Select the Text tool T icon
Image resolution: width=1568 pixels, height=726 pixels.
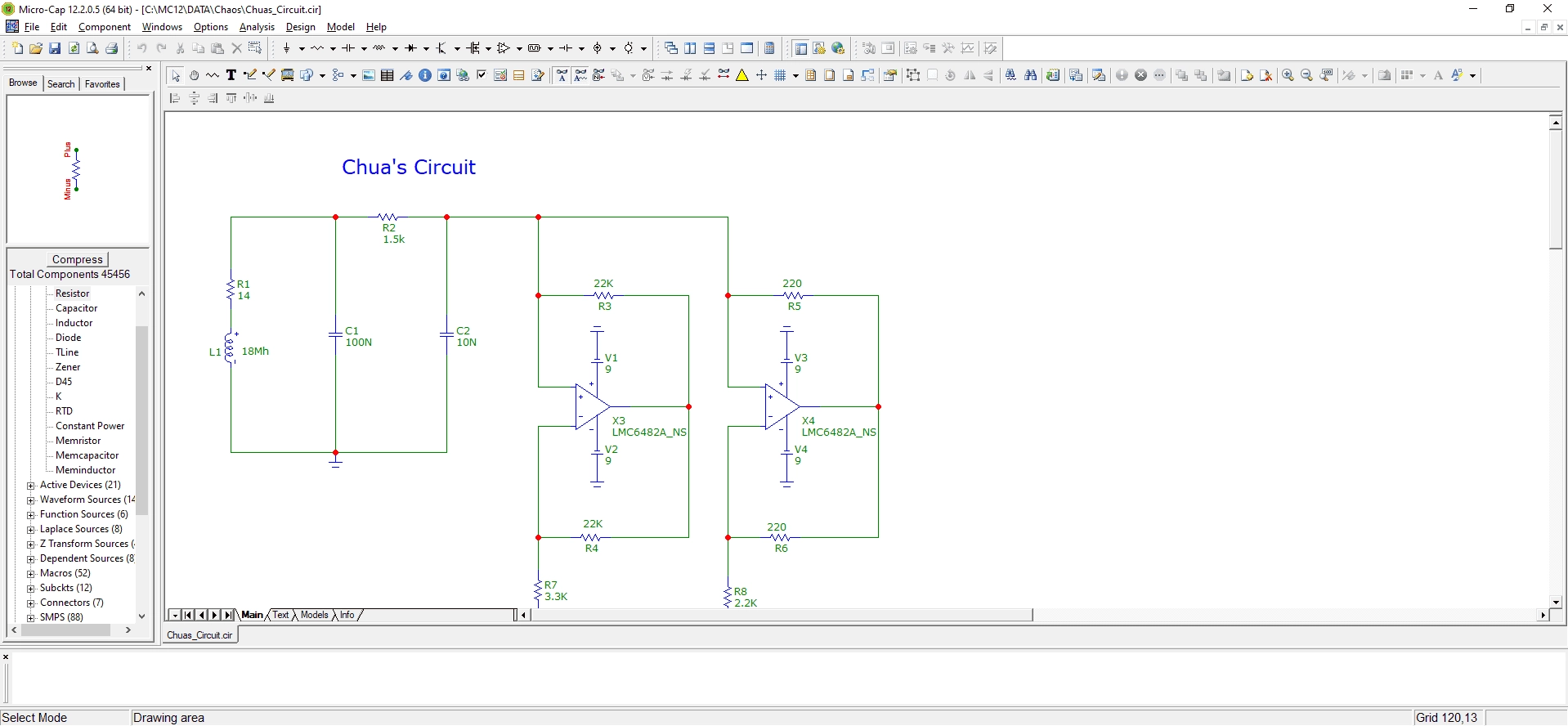tap(231, 75)
